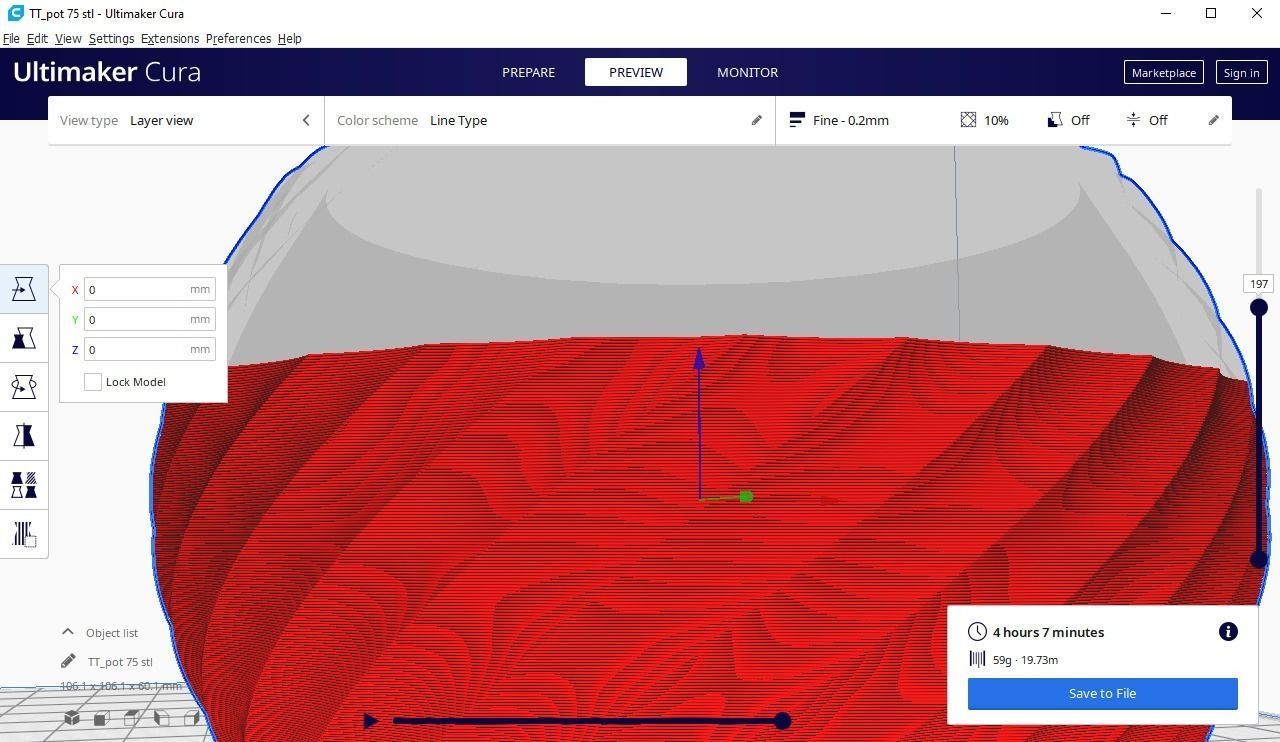The width and height of the screenshot is (1280, 742).
Task: Switch to 3D isometric camera view
Action: coord(72,717)
